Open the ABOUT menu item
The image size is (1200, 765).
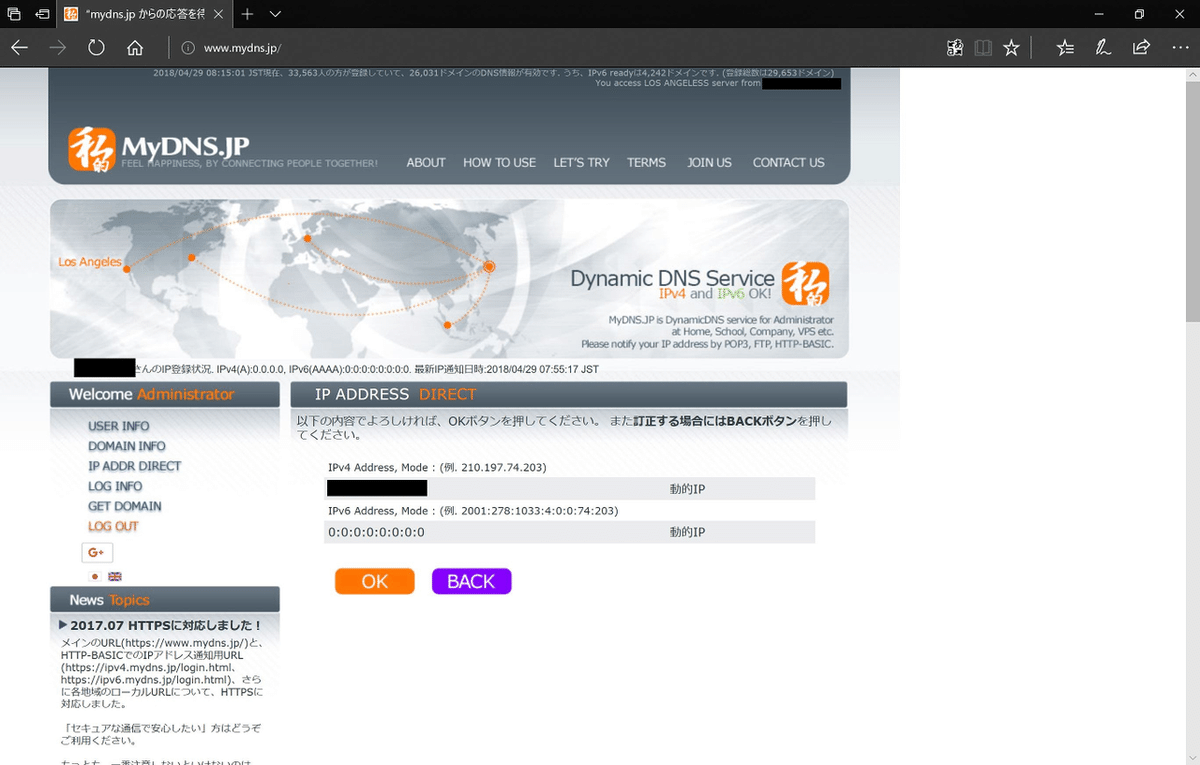(x=426, y=162)
